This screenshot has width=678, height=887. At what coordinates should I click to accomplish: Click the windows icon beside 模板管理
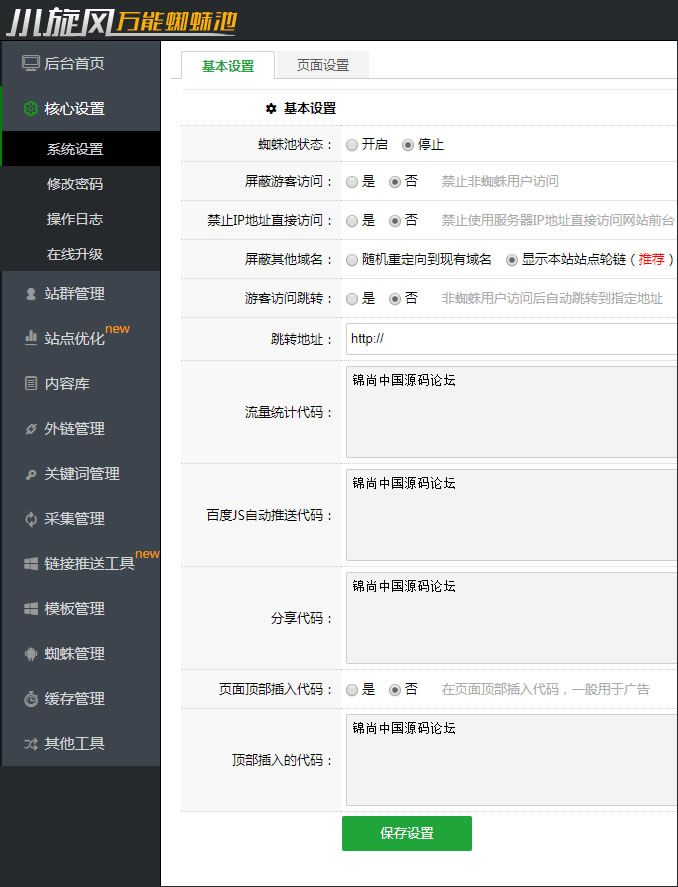(31, 609)
